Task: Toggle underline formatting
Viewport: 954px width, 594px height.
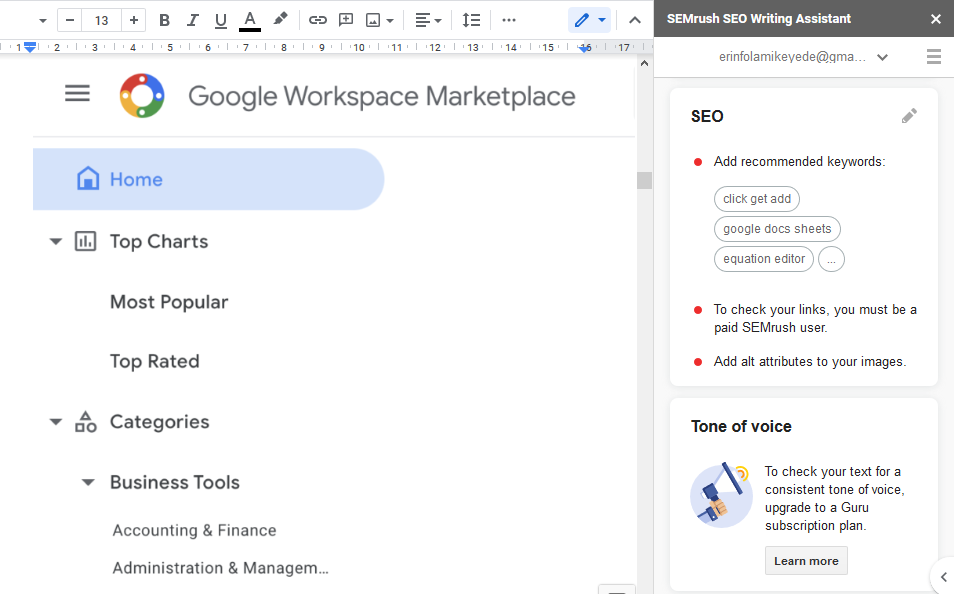Action: point(221,20)
